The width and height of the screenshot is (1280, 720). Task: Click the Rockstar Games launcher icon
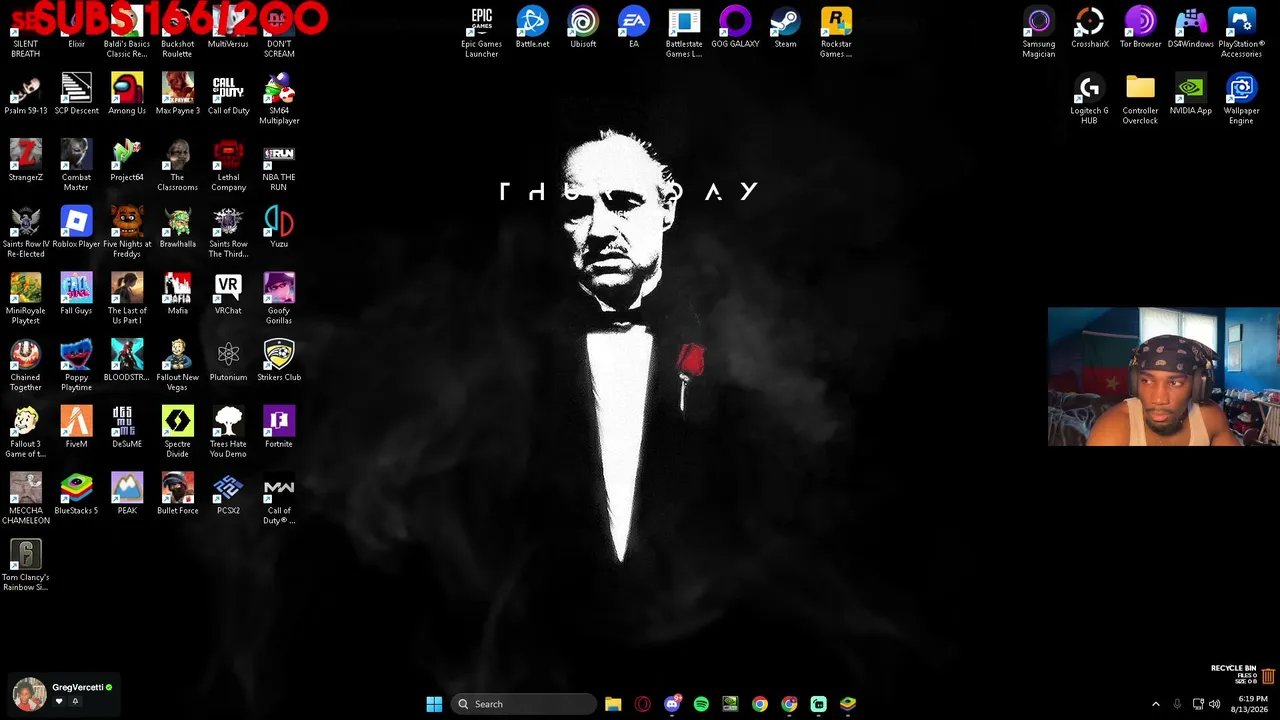tap(836, 32)
